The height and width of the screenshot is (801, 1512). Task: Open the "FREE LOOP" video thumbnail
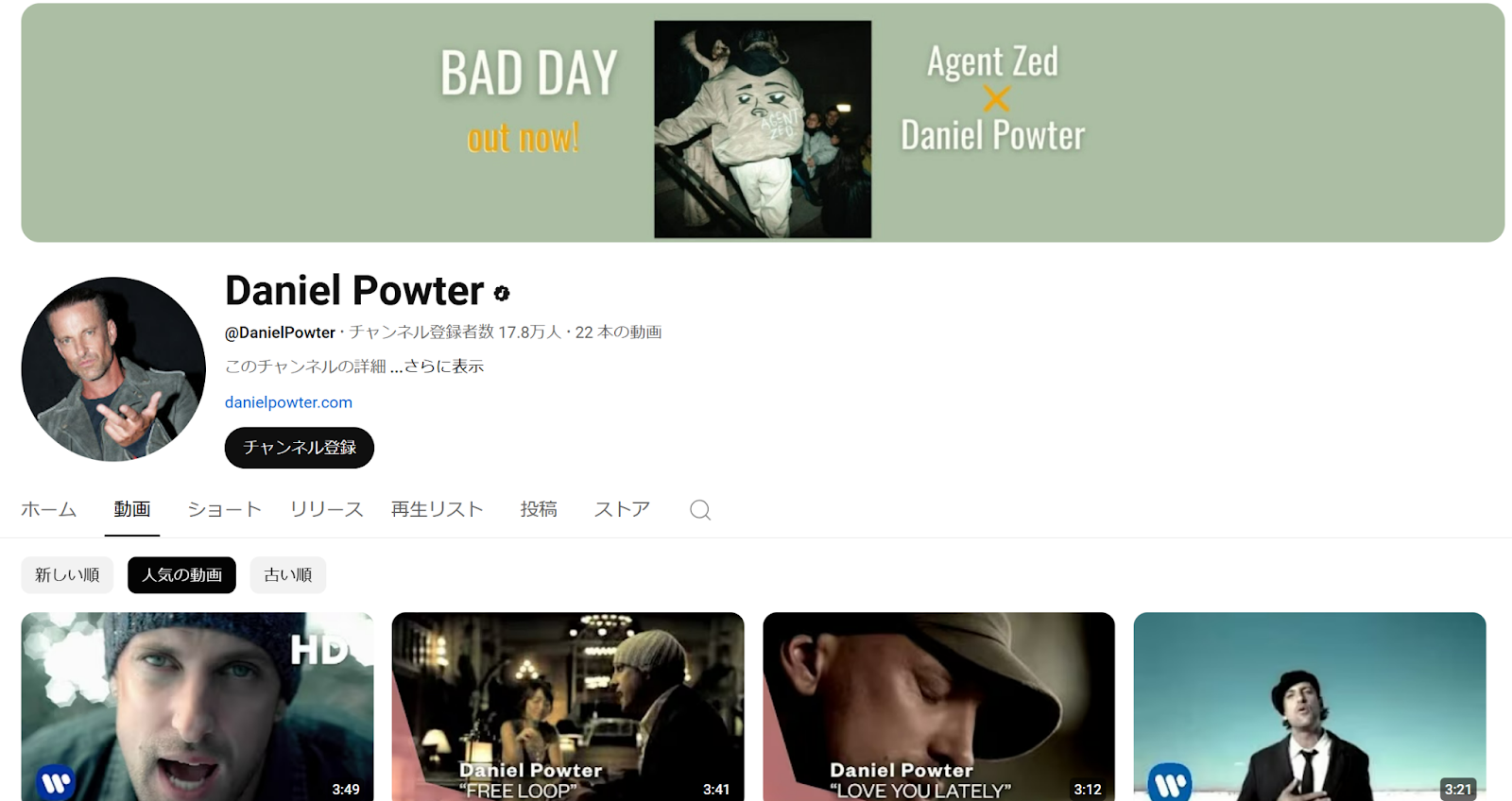point(568,707)
